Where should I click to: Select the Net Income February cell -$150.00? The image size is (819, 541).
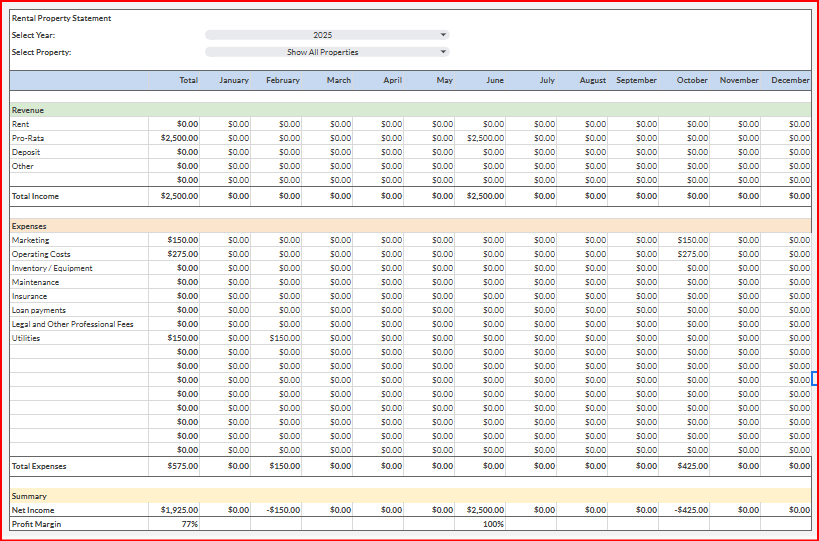[276, 510]
